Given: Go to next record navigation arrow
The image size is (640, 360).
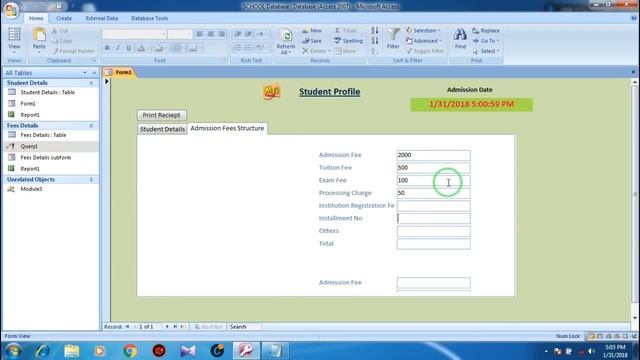Looking at the screenshot, I should (167, 327).
